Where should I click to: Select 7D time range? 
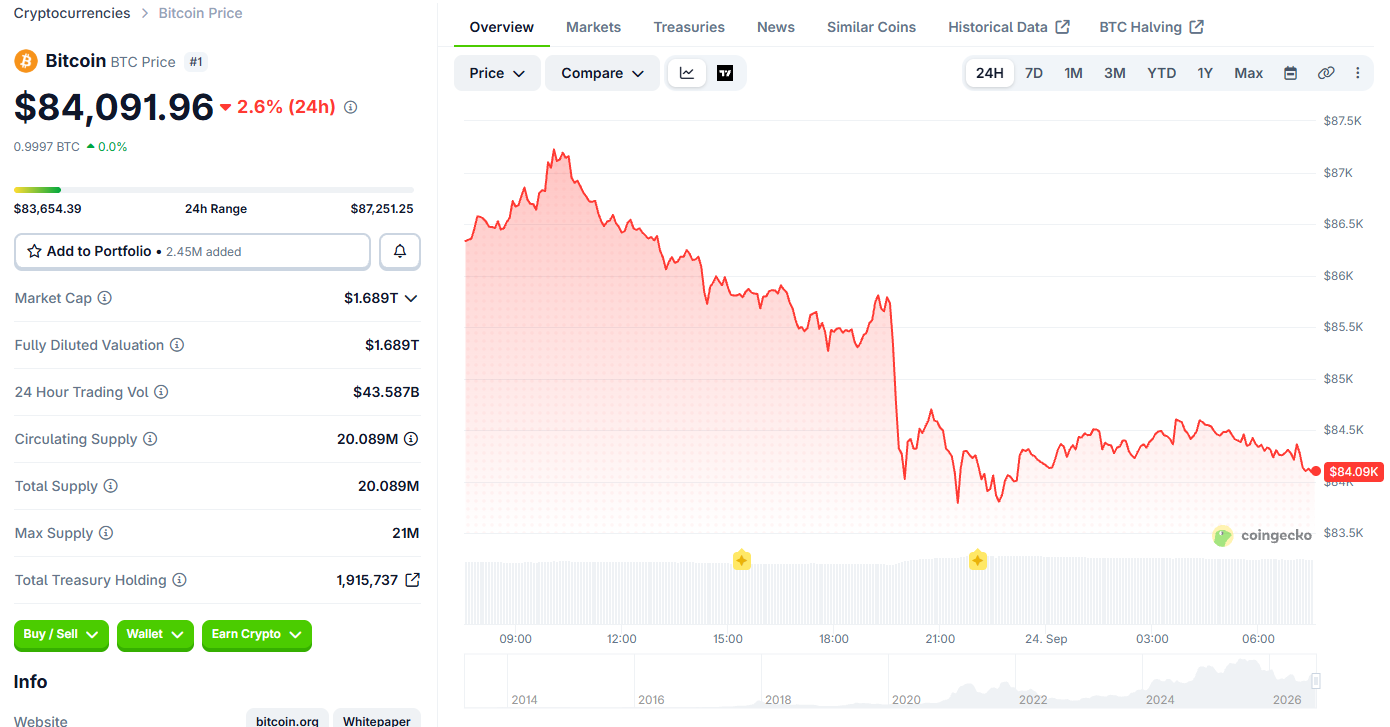[x=1034, y=73]
